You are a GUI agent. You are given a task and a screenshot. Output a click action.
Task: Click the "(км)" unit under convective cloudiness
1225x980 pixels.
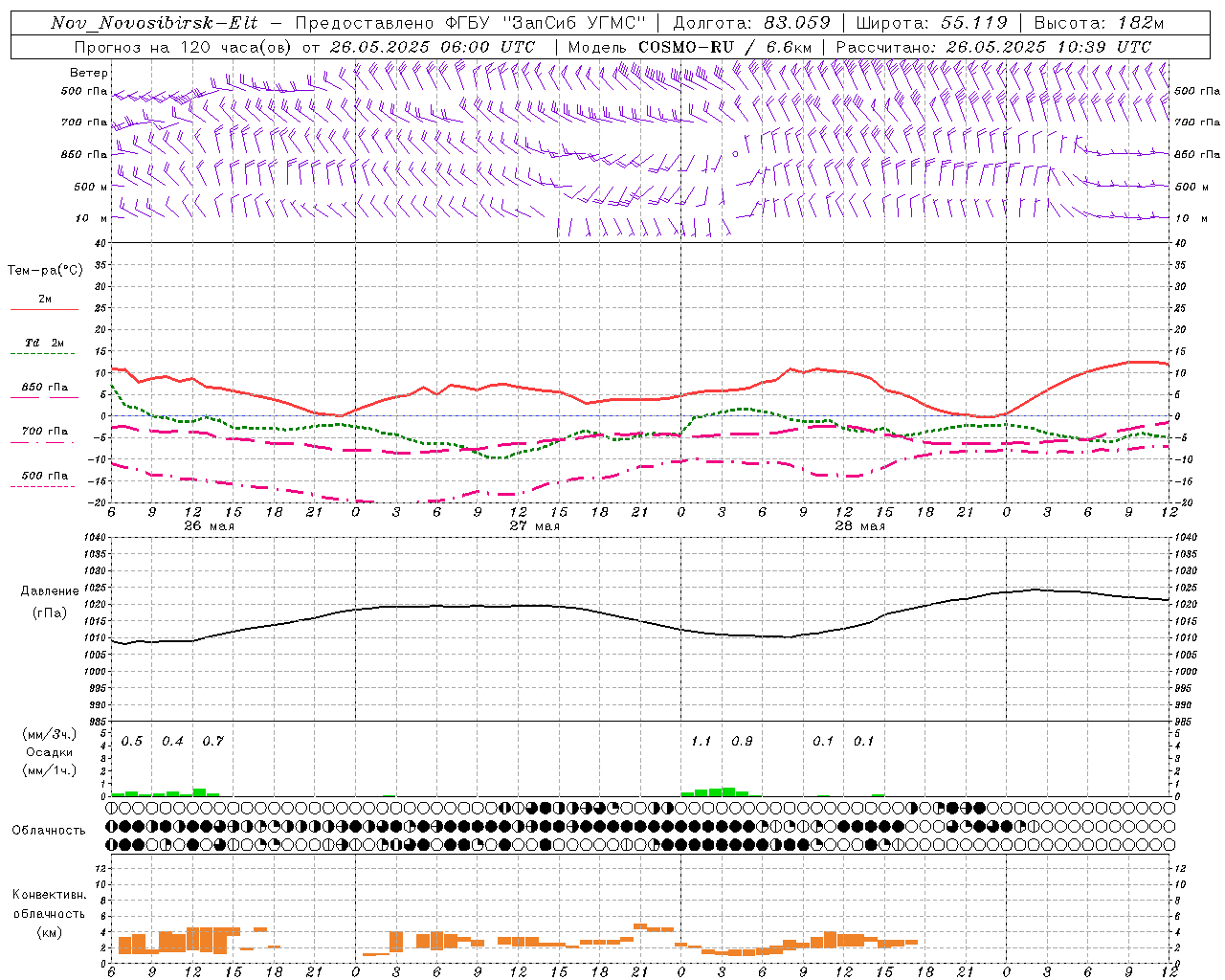(x=49, y=932)
